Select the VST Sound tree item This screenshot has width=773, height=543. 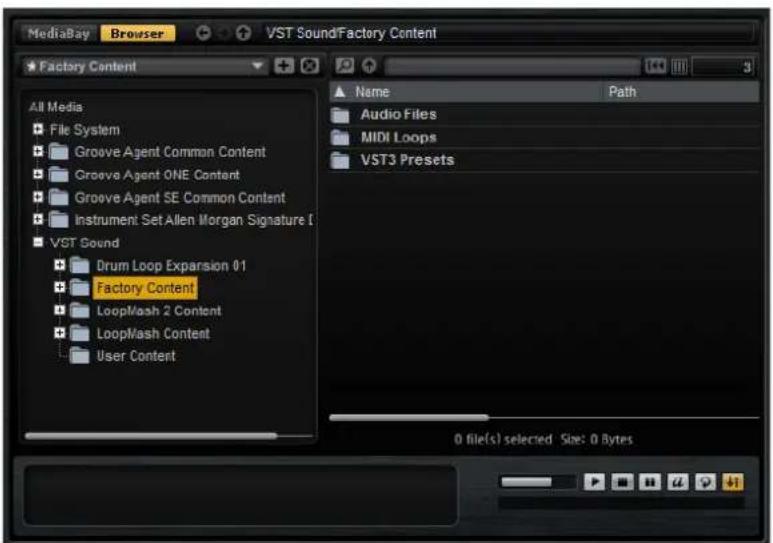coord(85,243)
